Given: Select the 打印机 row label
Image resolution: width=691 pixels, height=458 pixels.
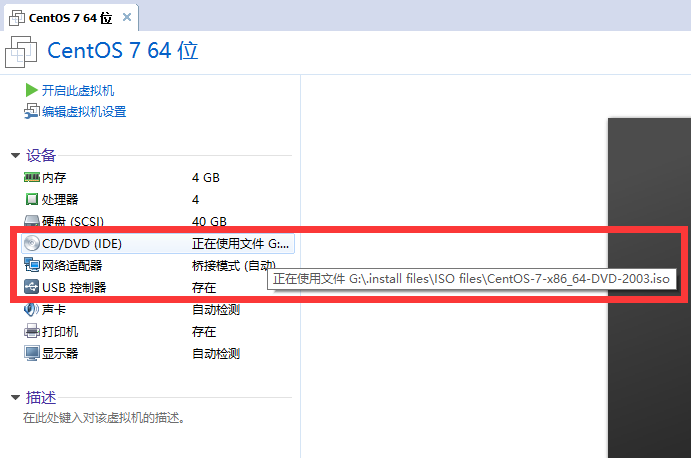Looking at the screenshot, I should 60,331.
